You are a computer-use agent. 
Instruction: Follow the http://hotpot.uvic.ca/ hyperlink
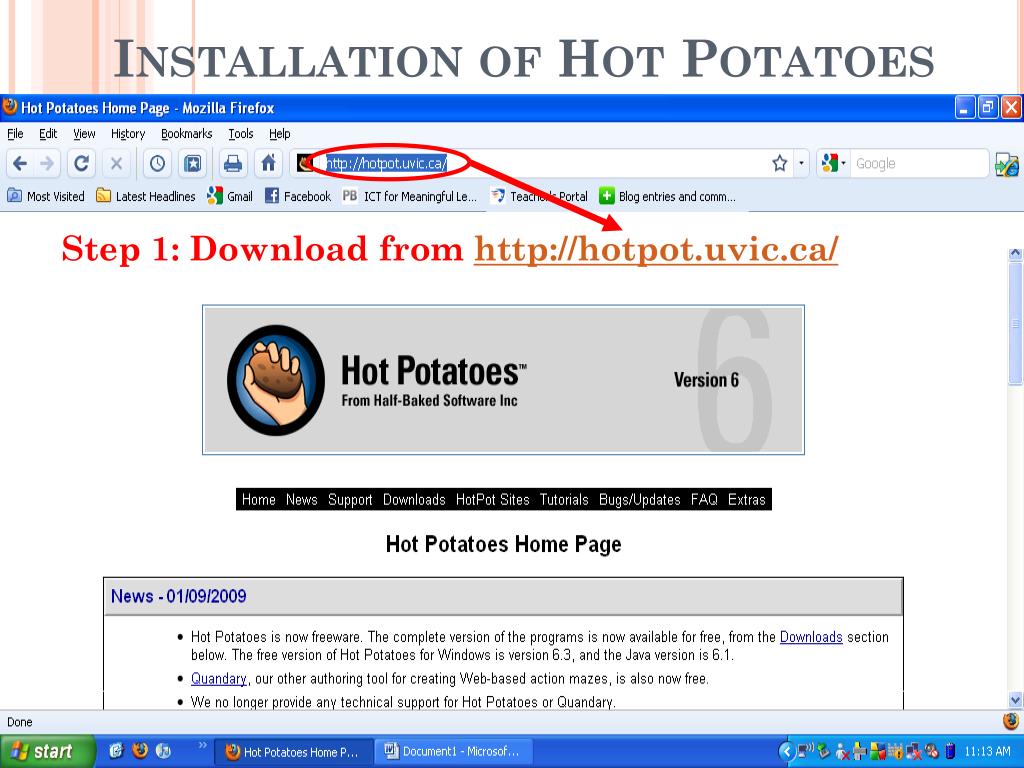tap(656, 249)
